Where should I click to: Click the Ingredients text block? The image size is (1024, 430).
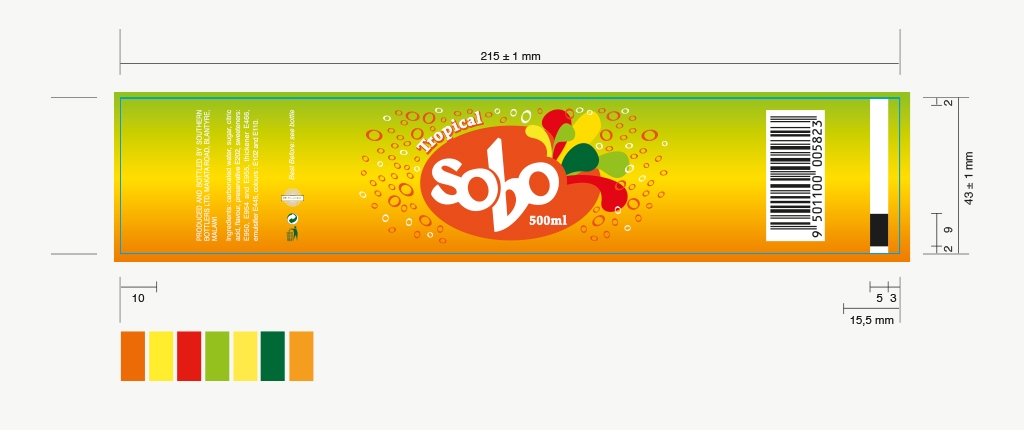[x=242, y=176]
